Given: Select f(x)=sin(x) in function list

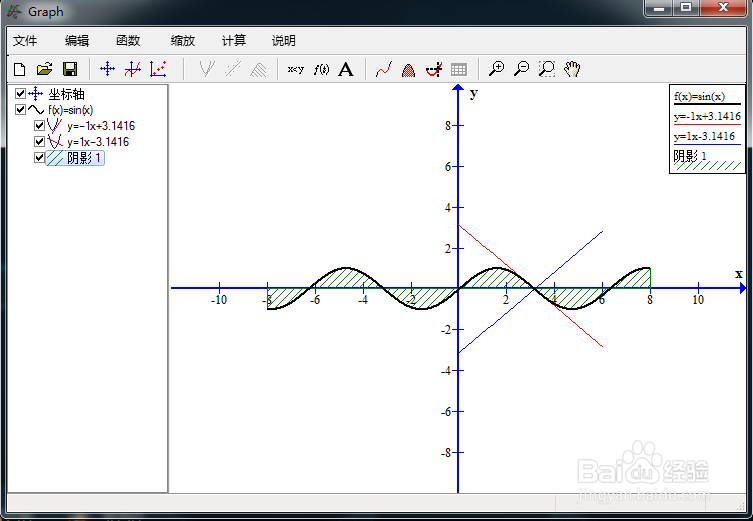Looking at the screenshot, I should [x=71, y=110].
